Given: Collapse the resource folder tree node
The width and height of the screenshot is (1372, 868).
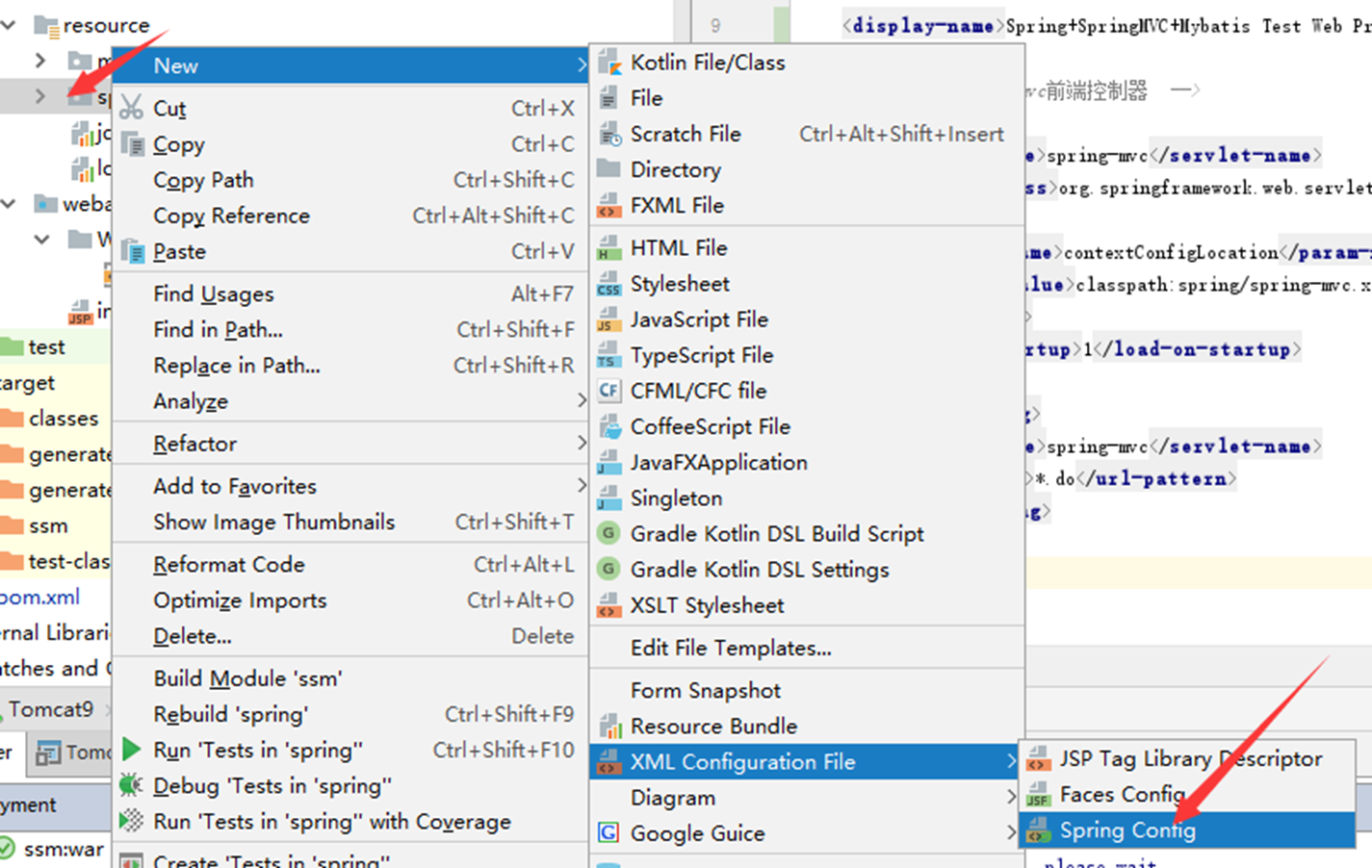Looking at the screenshot, I should pyautogui.click(x=9, y=25).
